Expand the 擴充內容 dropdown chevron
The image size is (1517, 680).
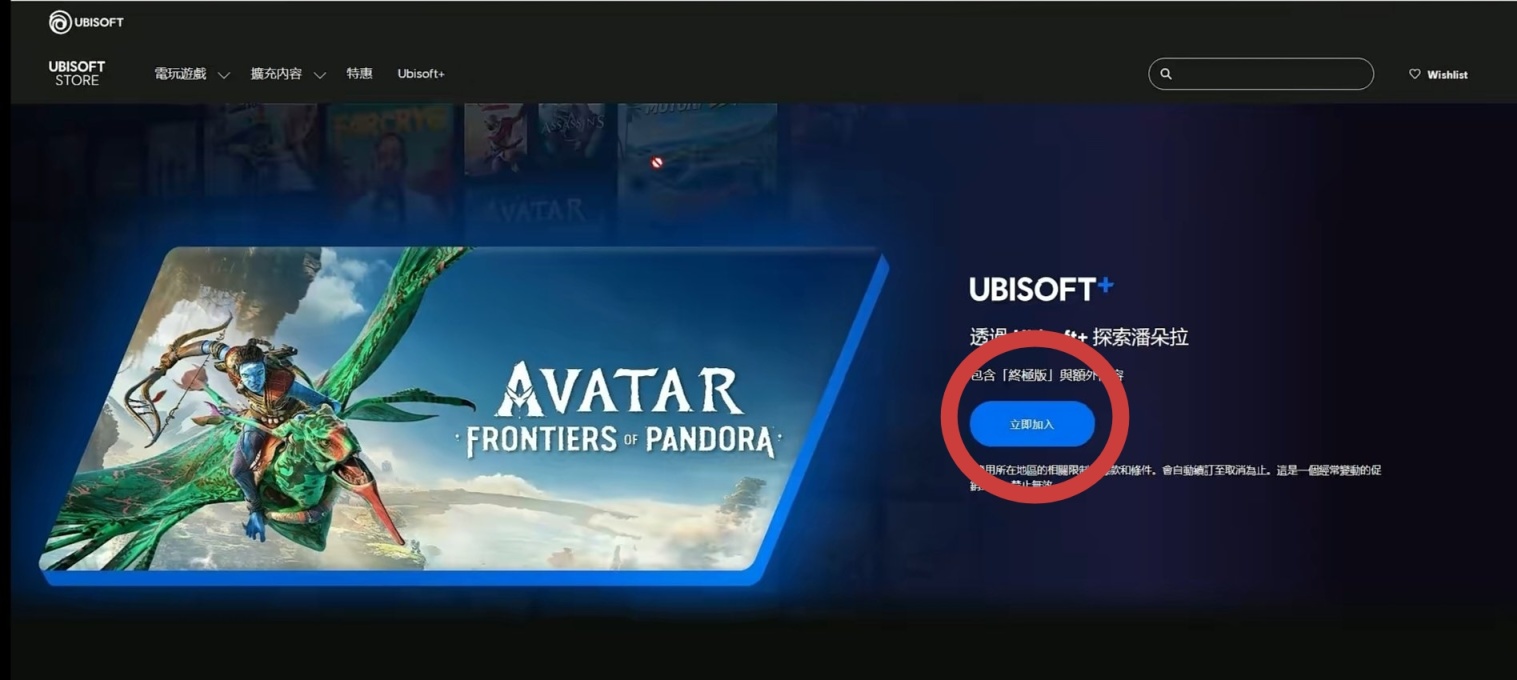[320, 75]
